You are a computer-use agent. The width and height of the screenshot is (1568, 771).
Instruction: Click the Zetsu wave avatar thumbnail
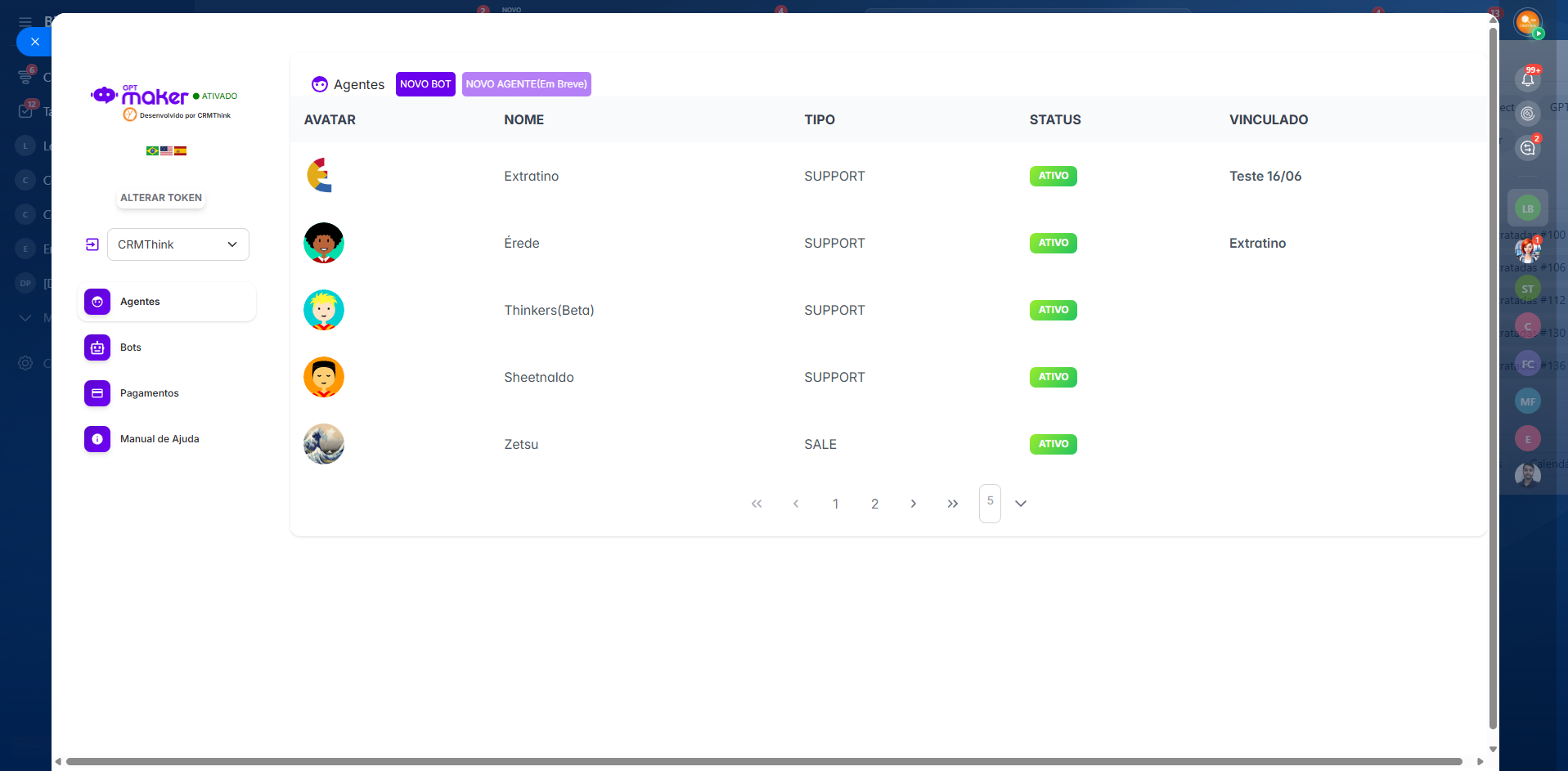324,444
